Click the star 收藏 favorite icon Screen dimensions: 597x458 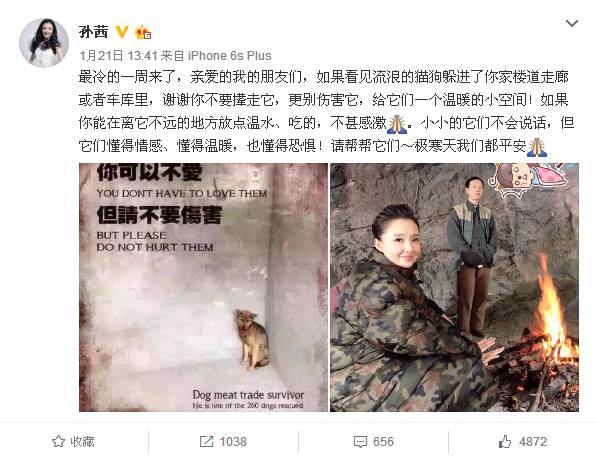58,442
